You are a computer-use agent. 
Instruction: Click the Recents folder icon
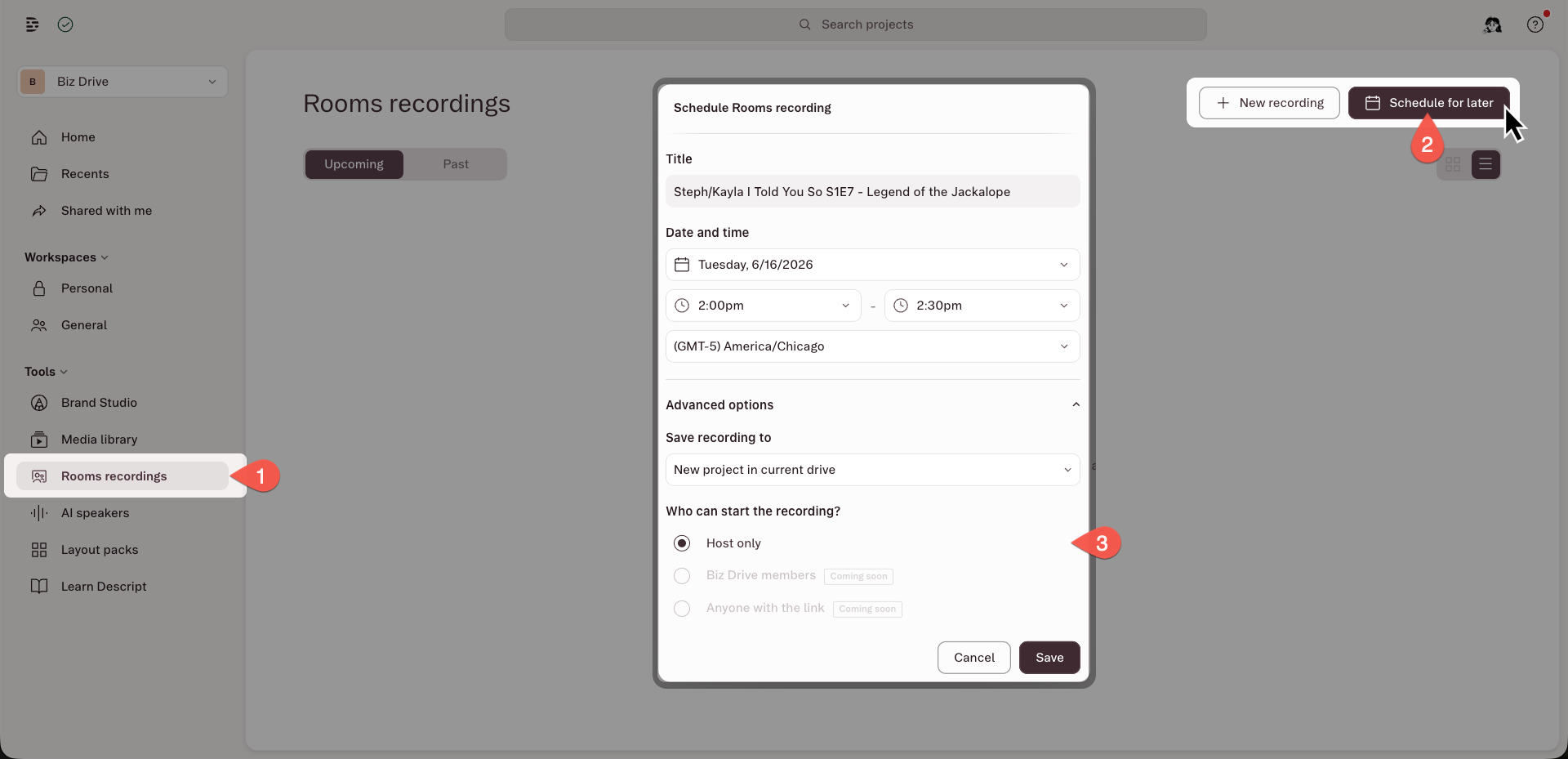coord(39,174)
